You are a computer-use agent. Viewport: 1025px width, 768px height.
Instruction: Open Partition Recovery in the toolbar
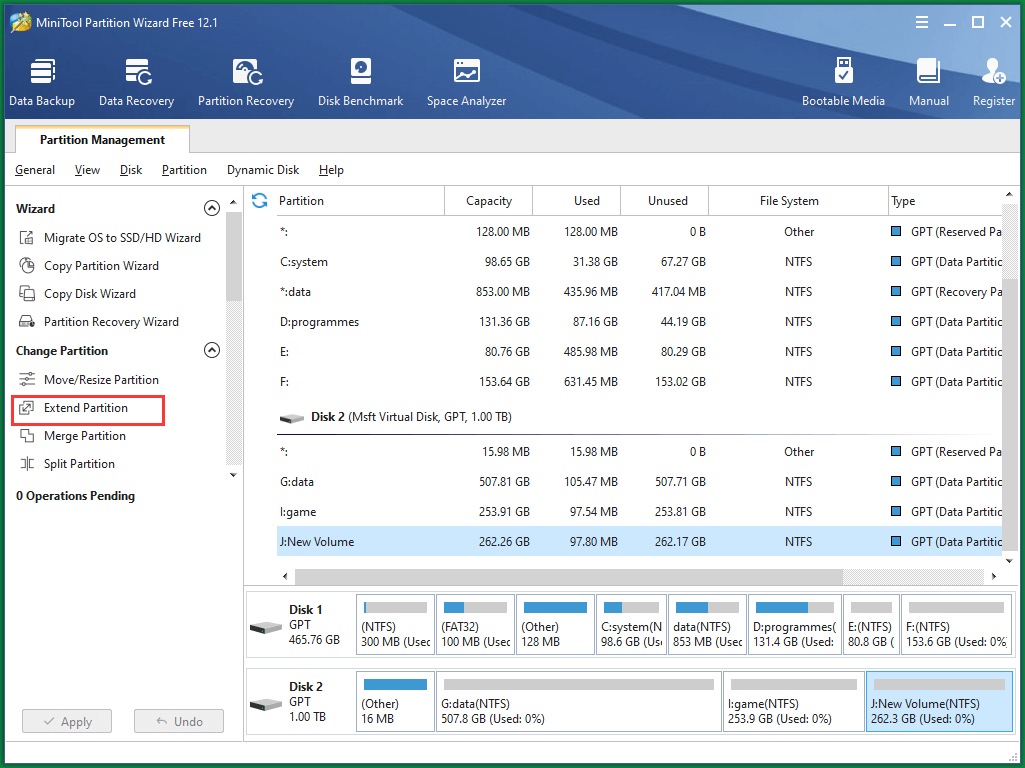246,83
